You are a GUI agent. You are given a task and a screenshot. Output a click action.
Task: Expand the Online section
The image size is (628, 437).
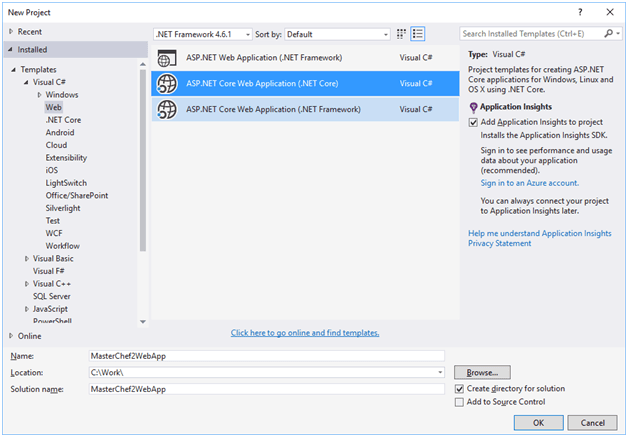(x=11, y=336)
